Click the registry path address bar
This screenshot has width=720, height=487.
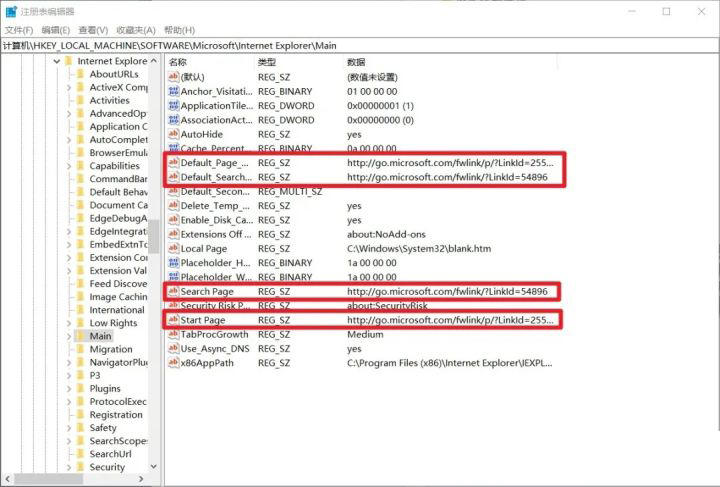[x=360, y=45]
